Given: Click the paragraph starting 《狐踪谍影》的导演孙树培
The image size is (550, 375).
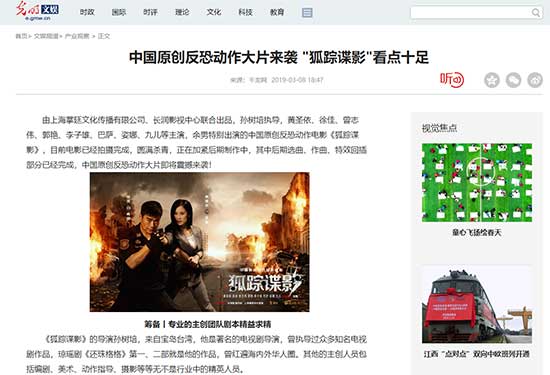Looking at the screenshot, I should coord(196,354).
